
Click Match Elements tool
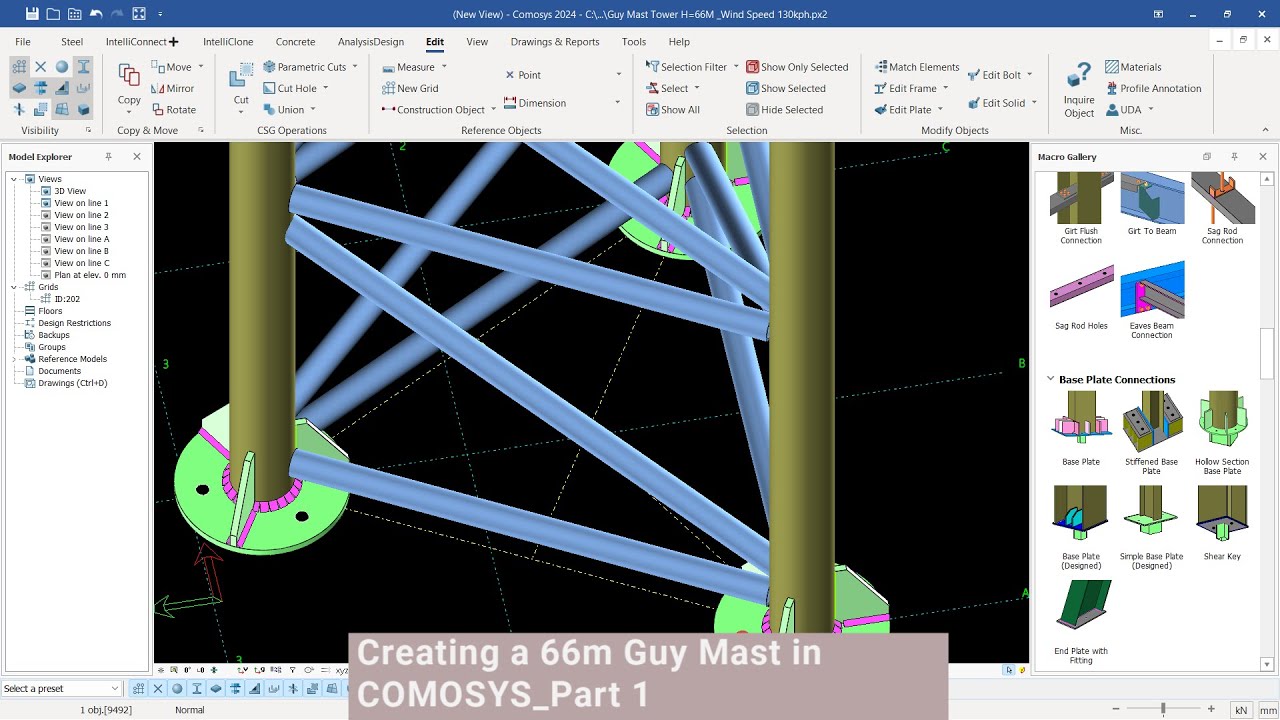tap(917, 67)
